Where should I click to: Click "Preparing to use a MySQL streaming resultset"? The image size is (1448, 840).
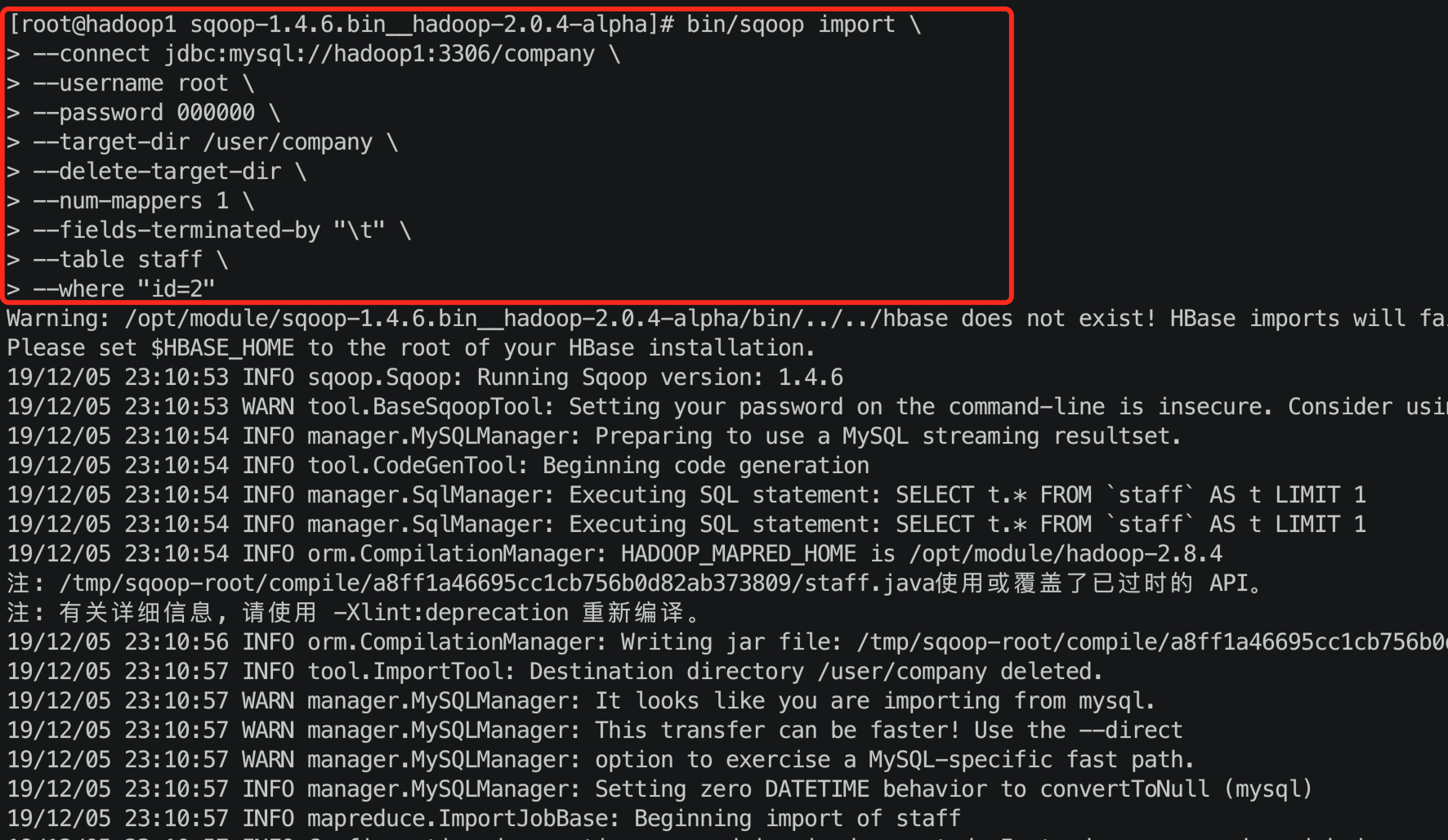[x=887, y=436]
